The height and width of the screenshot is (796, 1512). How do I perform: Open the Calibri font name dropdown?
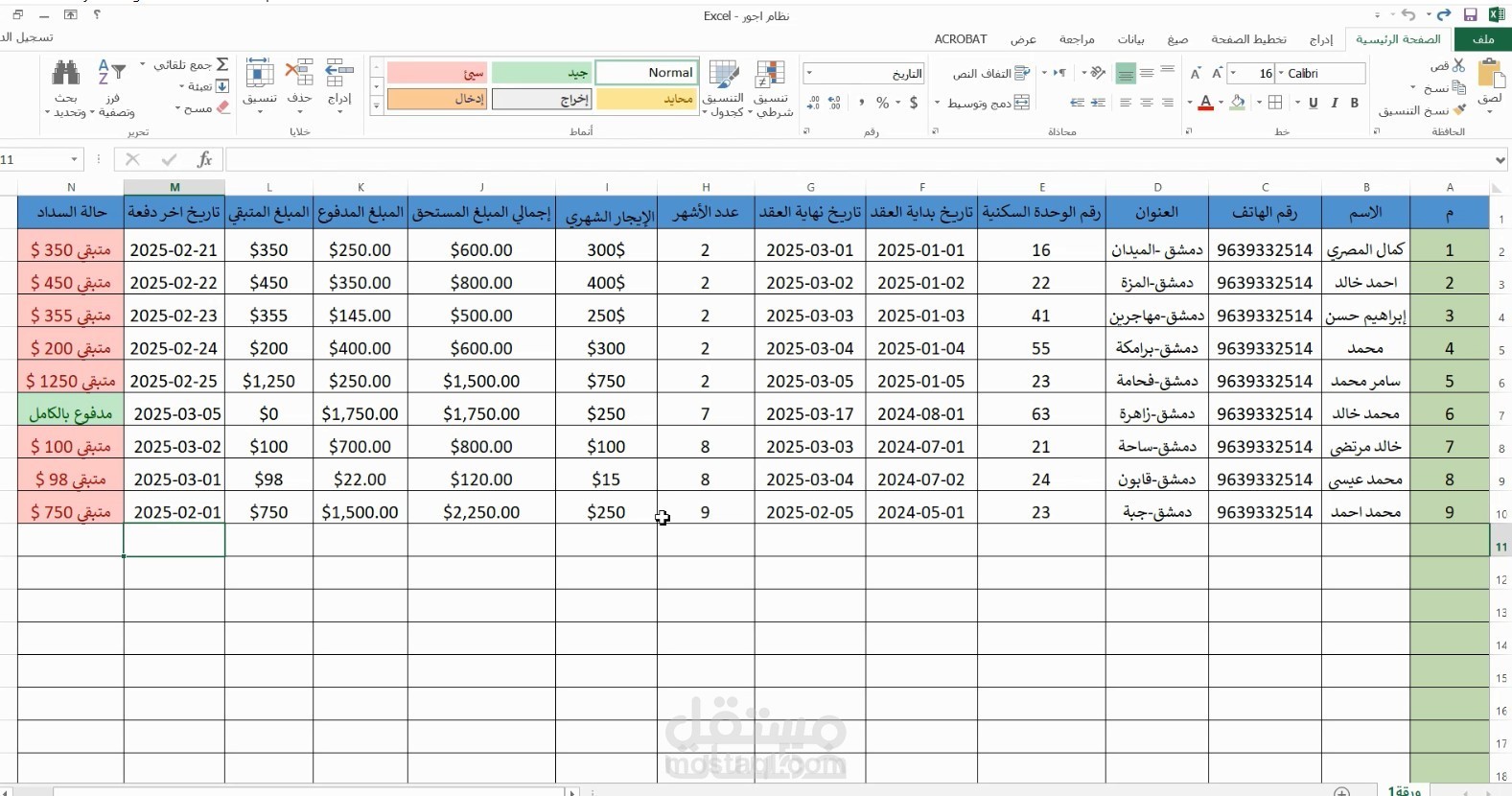coord(1281,73)
